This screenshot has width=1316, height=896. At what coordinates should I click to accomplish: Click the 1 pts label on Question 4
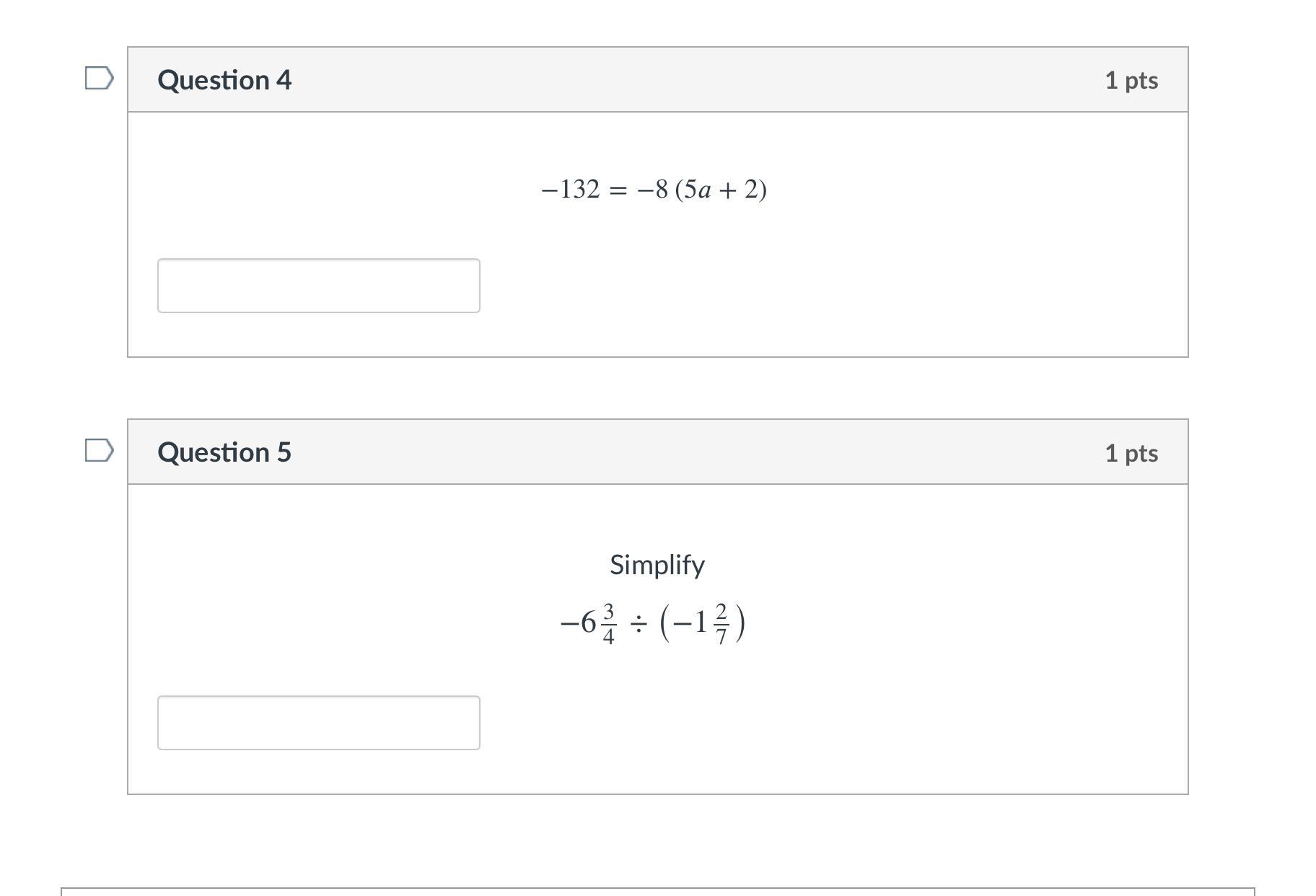point(1131,80)
